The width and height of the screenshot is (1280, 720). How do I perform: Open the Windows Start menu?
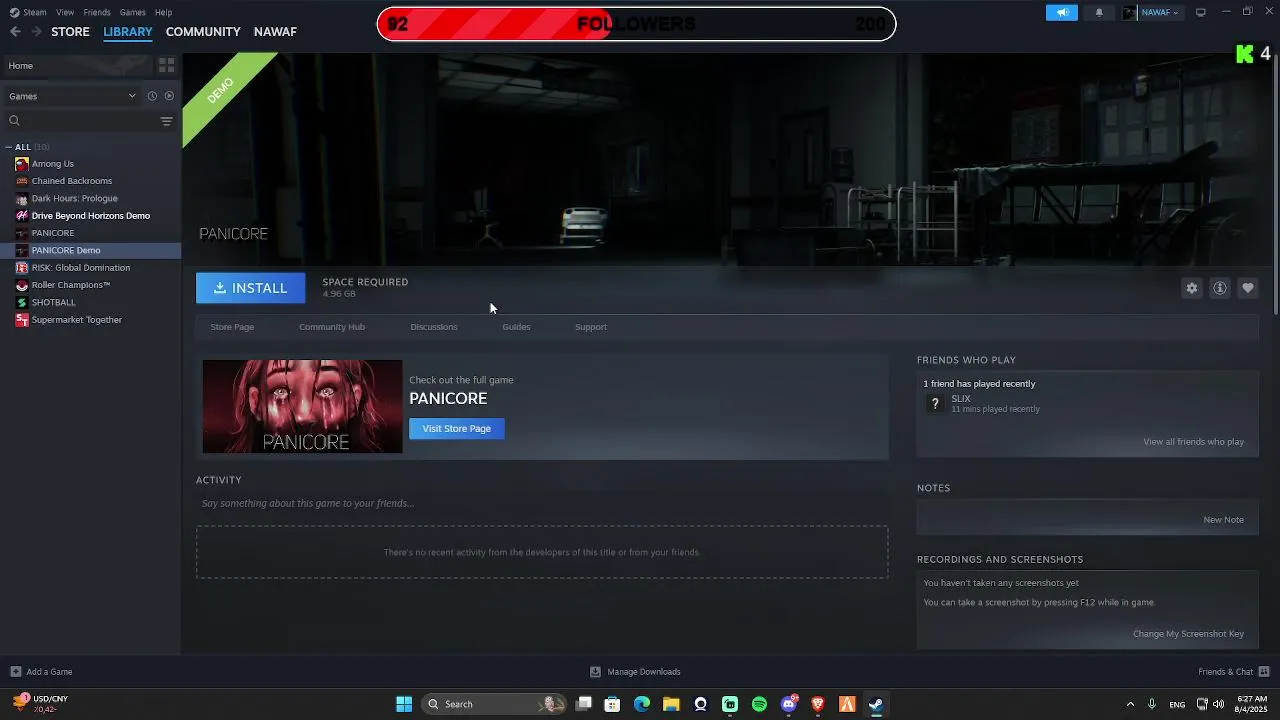coord(404,704)
